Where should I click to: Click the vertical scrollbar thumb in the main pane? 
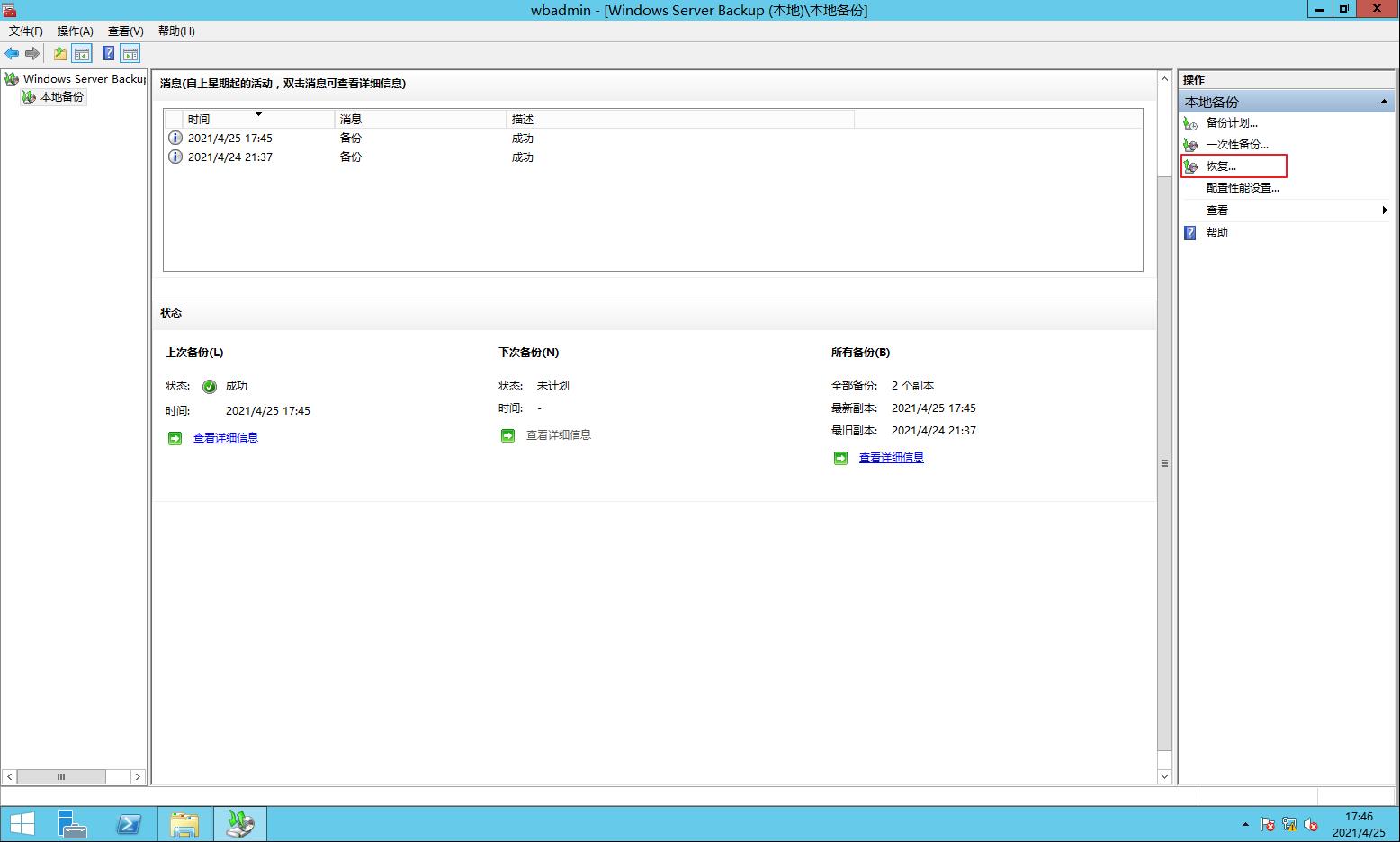(1164, 464)
